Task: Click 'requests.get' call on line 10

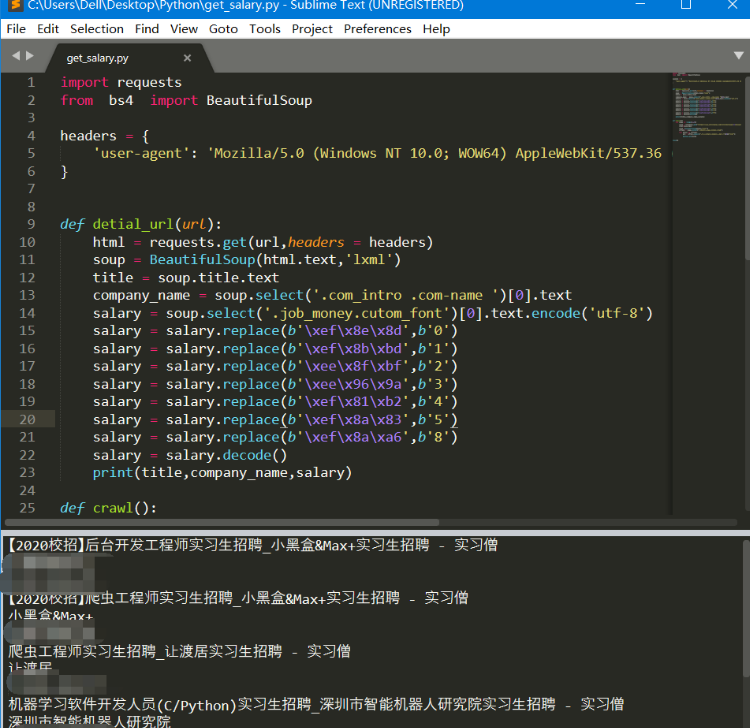Action: coord(198,243)
